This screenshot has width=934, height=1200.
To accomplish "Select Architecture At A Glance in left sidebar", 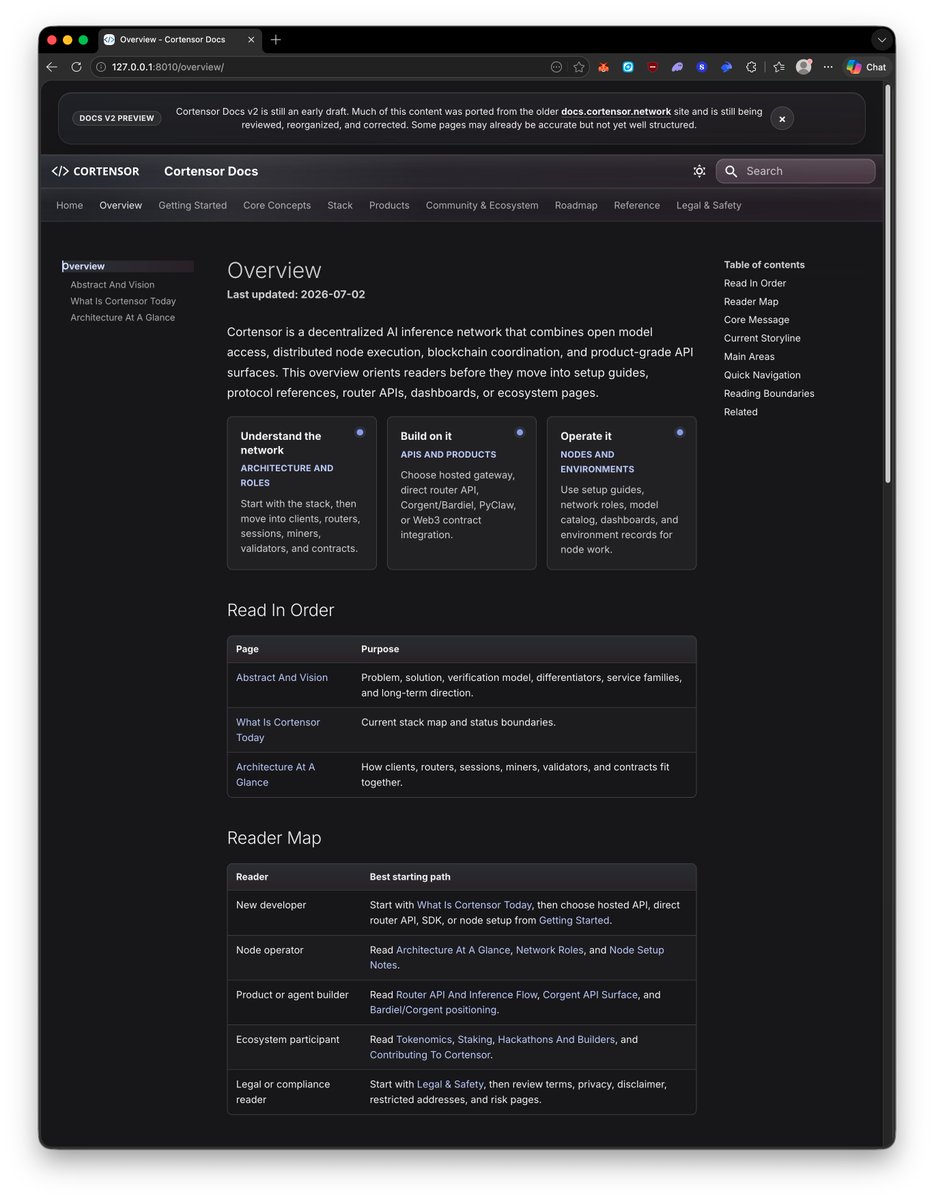I will tap(122, 317).
